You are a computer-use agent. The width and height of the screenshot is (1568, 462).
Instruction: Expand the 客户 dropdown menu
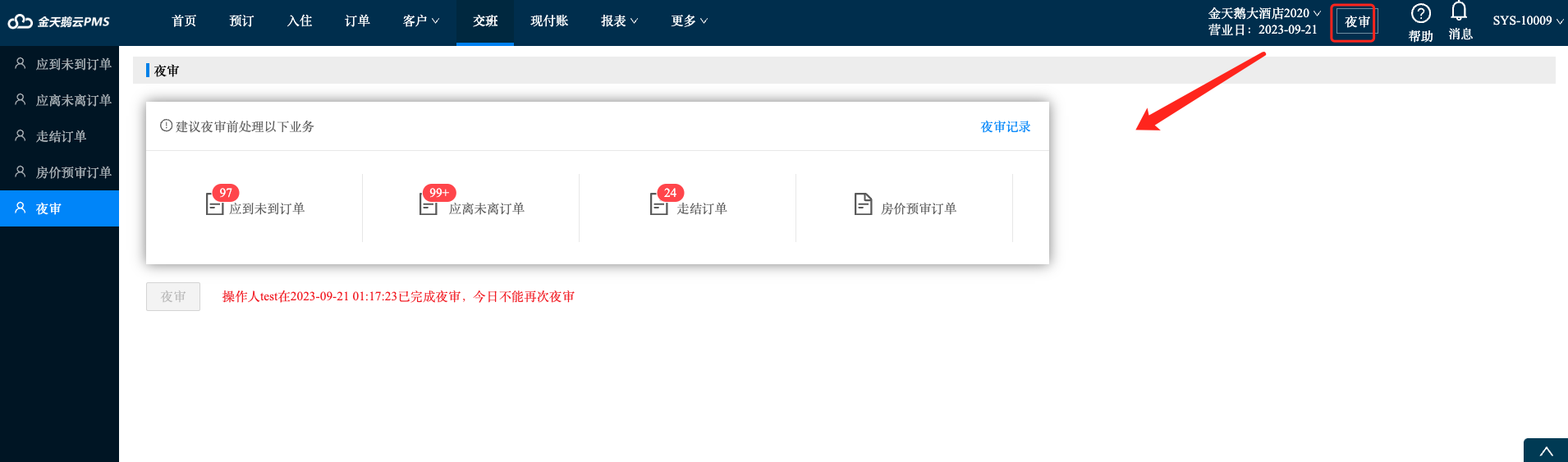pyautogui.click(x=421, y=21)
